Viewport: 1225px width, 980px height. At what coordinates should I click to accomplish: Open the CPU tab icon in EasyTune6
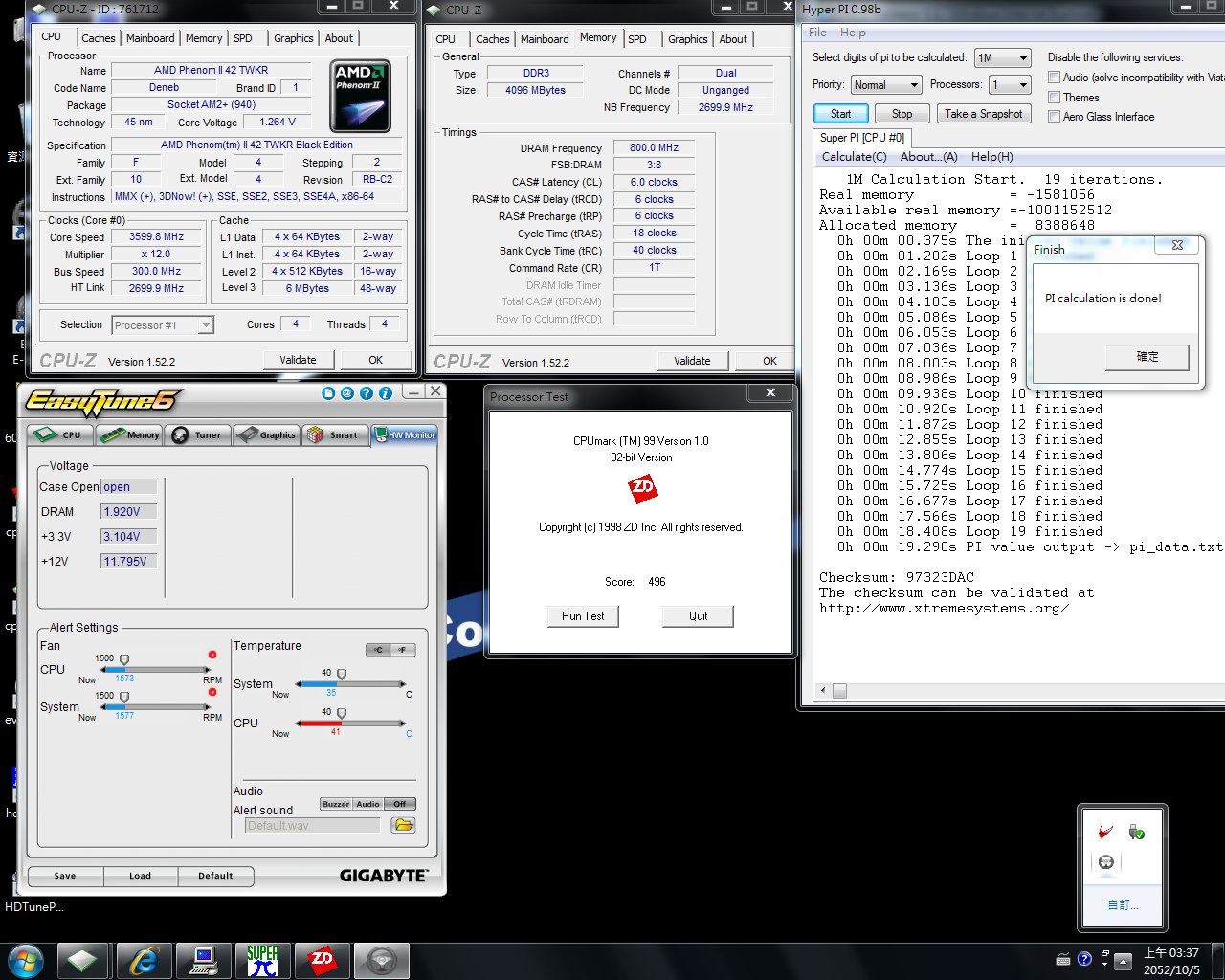click(59, 434)
